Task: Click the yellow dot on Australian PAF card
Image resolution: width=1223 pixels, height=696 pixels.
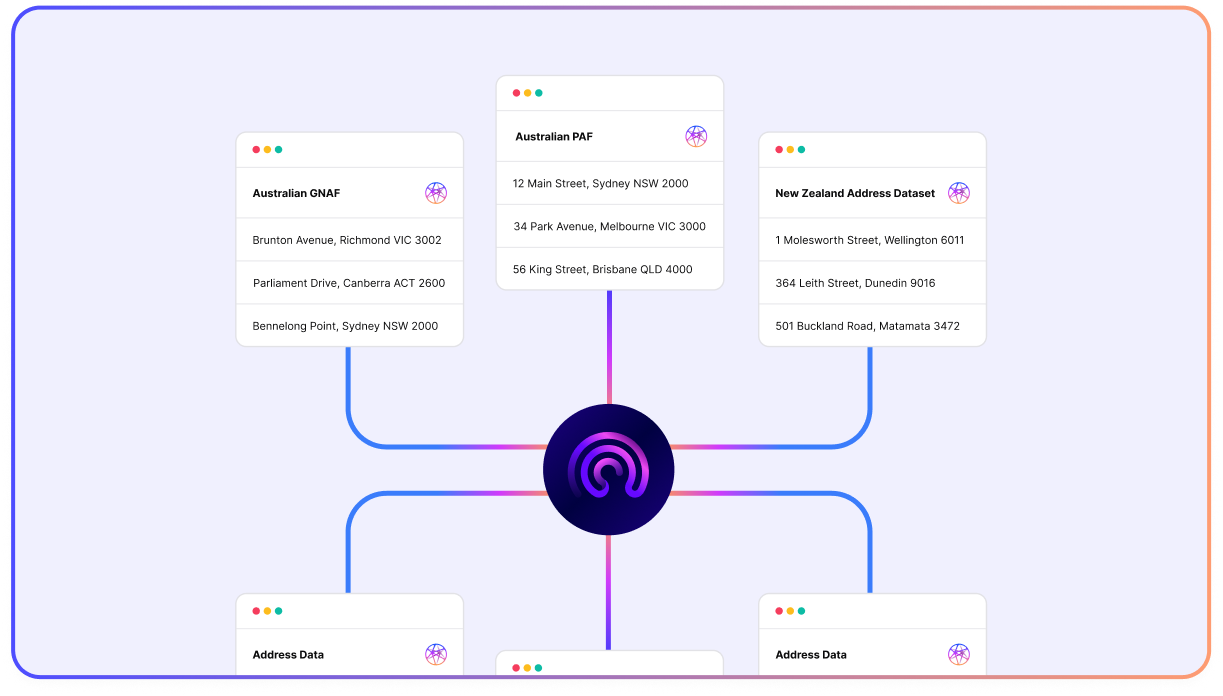Action: coord(527,93)
